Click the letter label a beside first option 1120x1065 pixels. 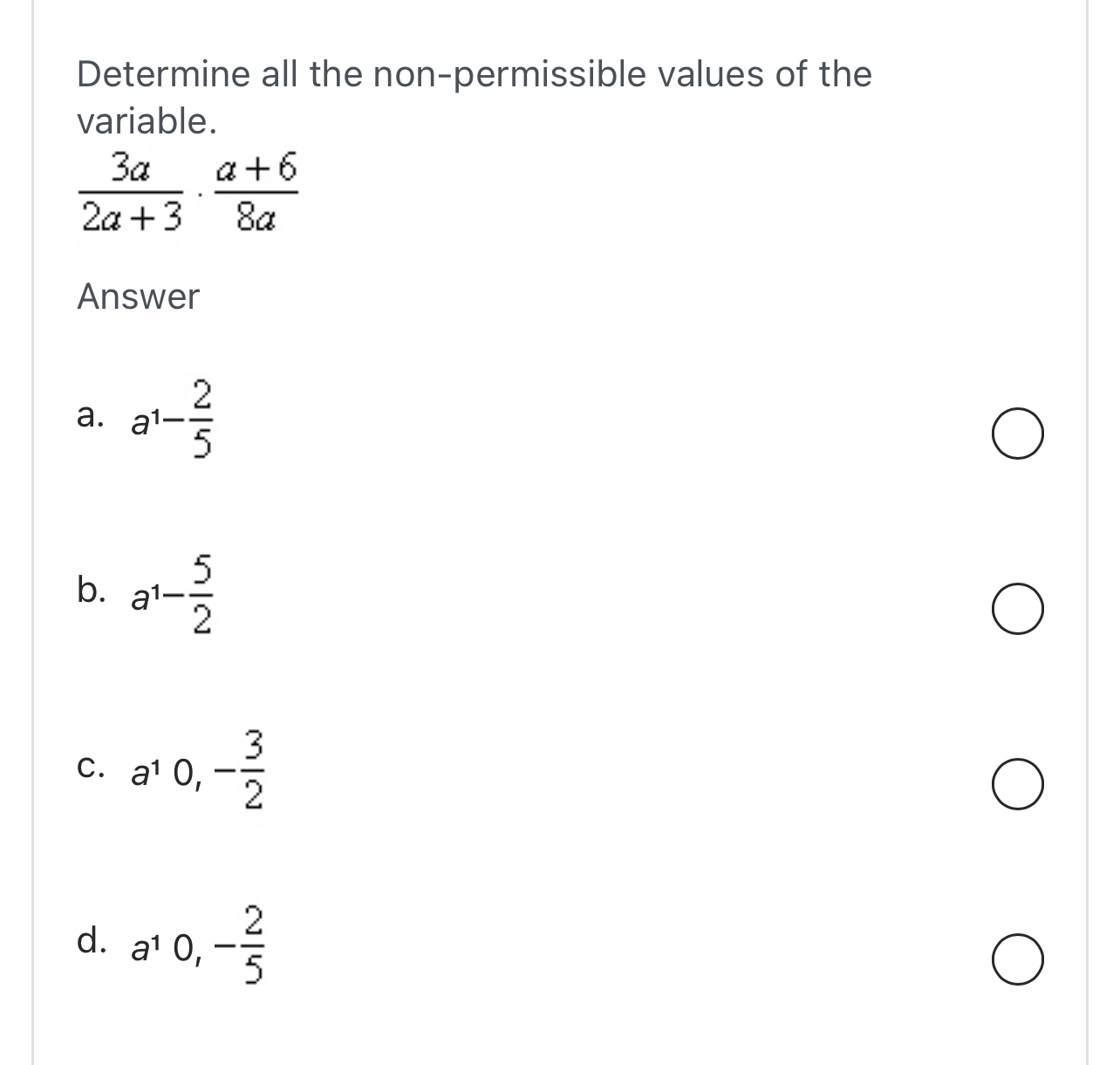(89, 417)
